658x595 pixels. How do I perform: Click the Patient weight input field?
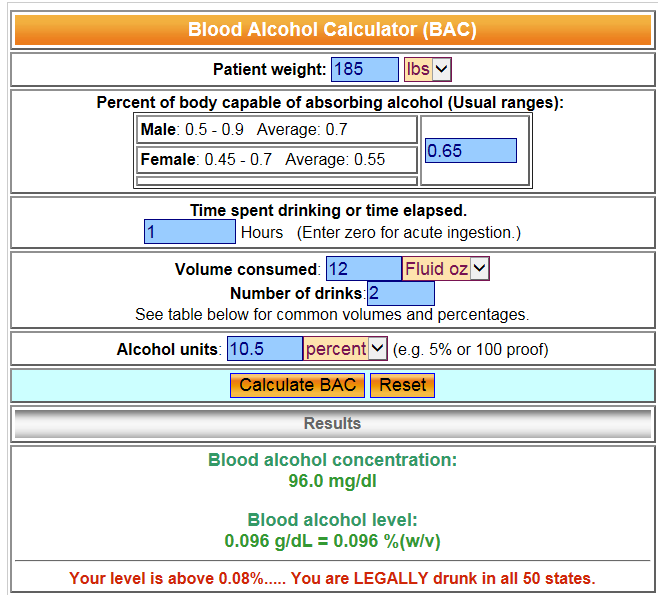(365, 69)
